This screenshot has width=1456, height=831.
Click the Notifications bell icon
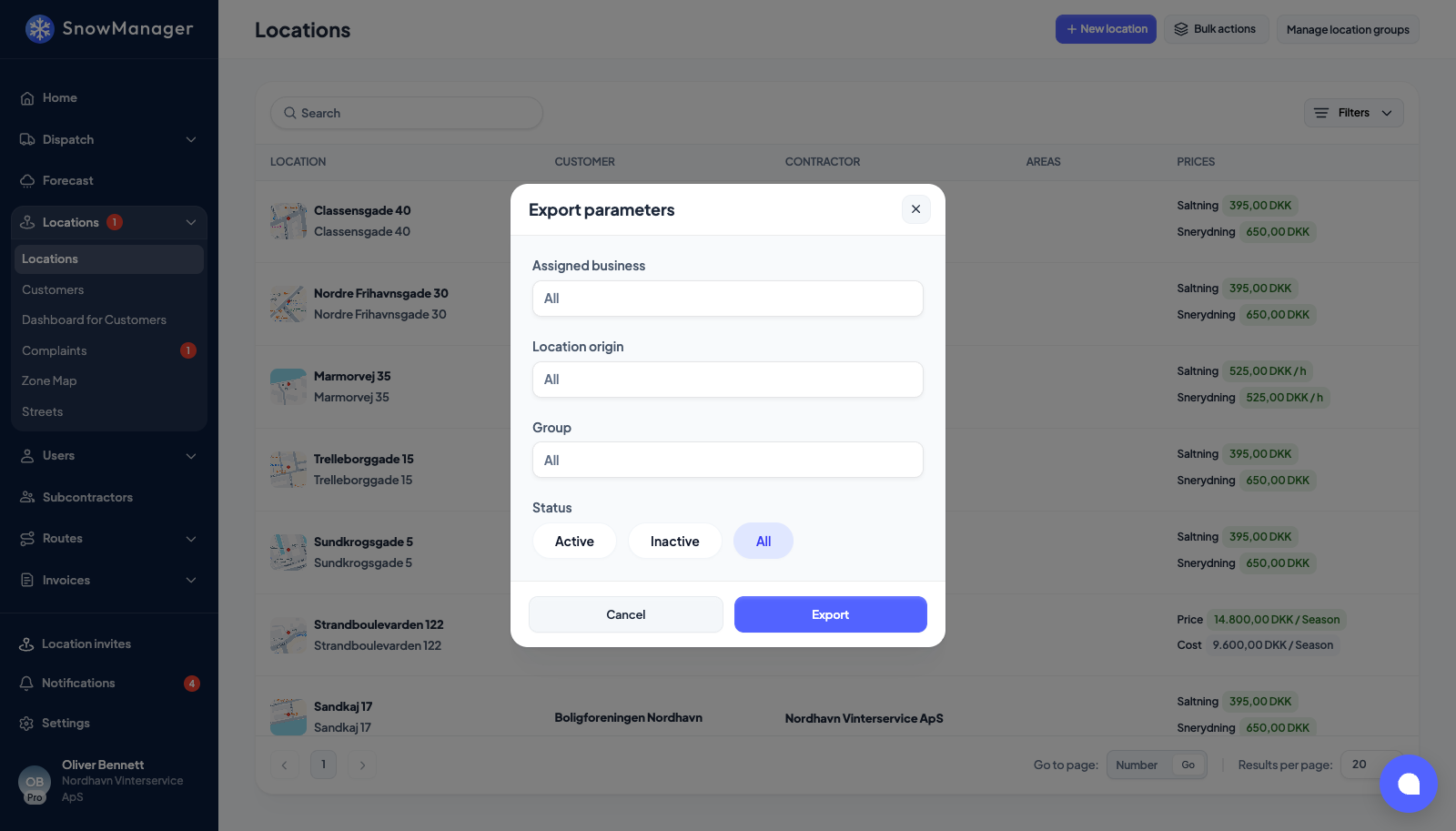click(x=26, y=683)
